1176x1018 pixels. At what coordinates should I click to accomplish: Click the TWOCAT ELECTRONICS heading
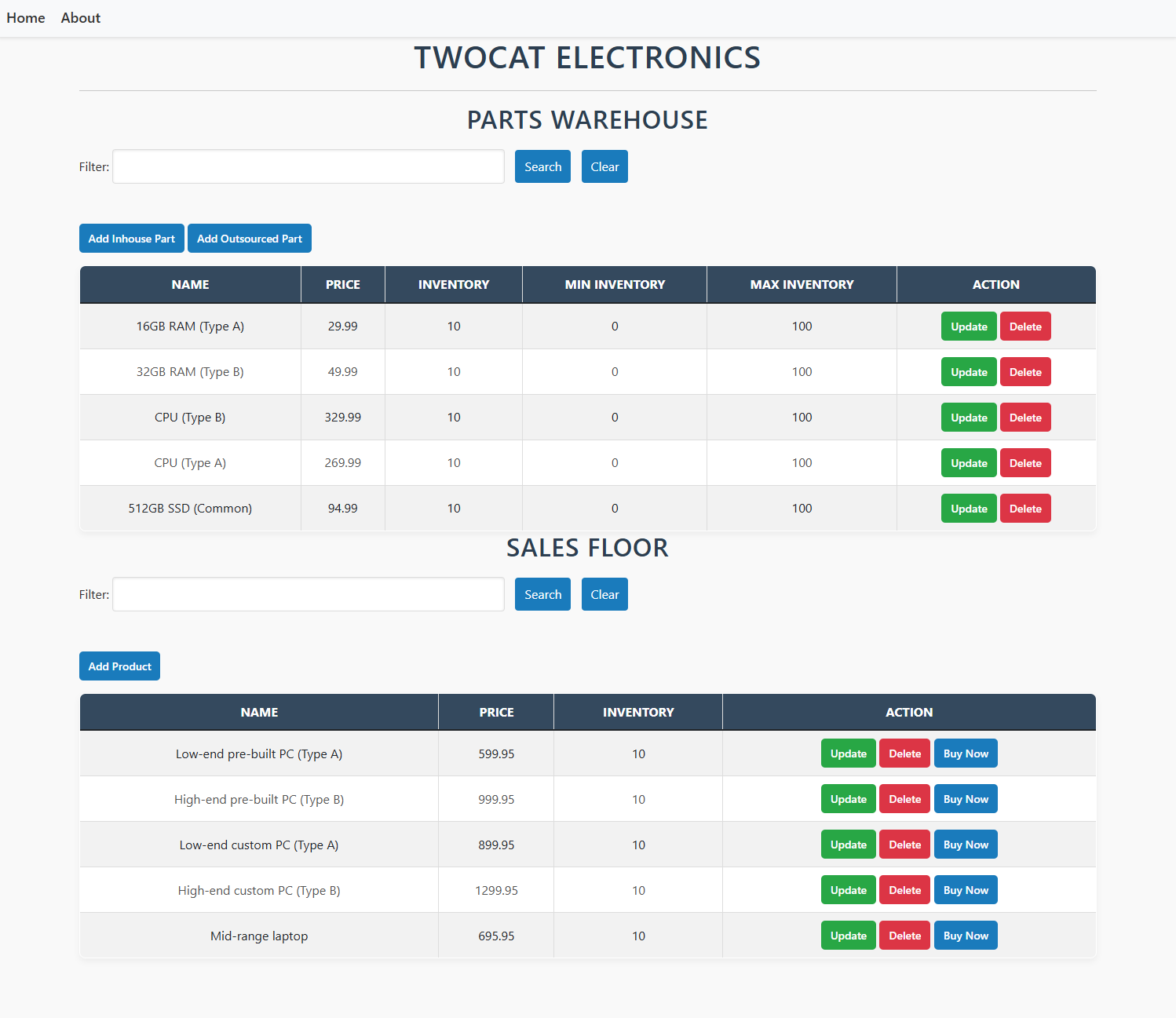point(587,57)
